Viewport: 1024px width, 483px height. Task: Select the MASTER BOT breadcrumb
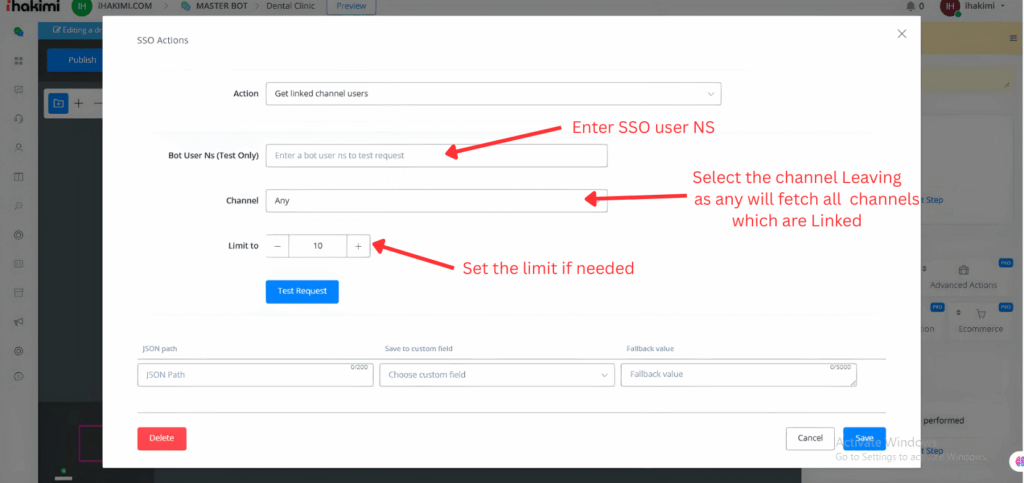tap(222, 6)
